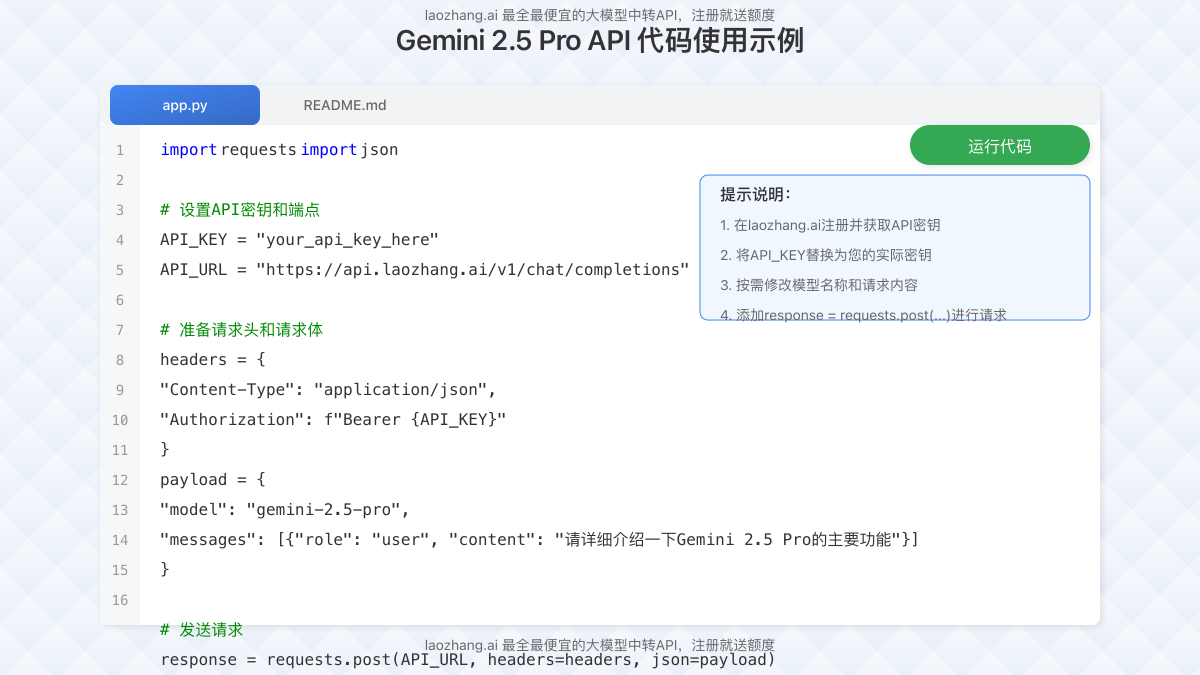Click the bottom laozhang.ai banner text

[600, 645]
